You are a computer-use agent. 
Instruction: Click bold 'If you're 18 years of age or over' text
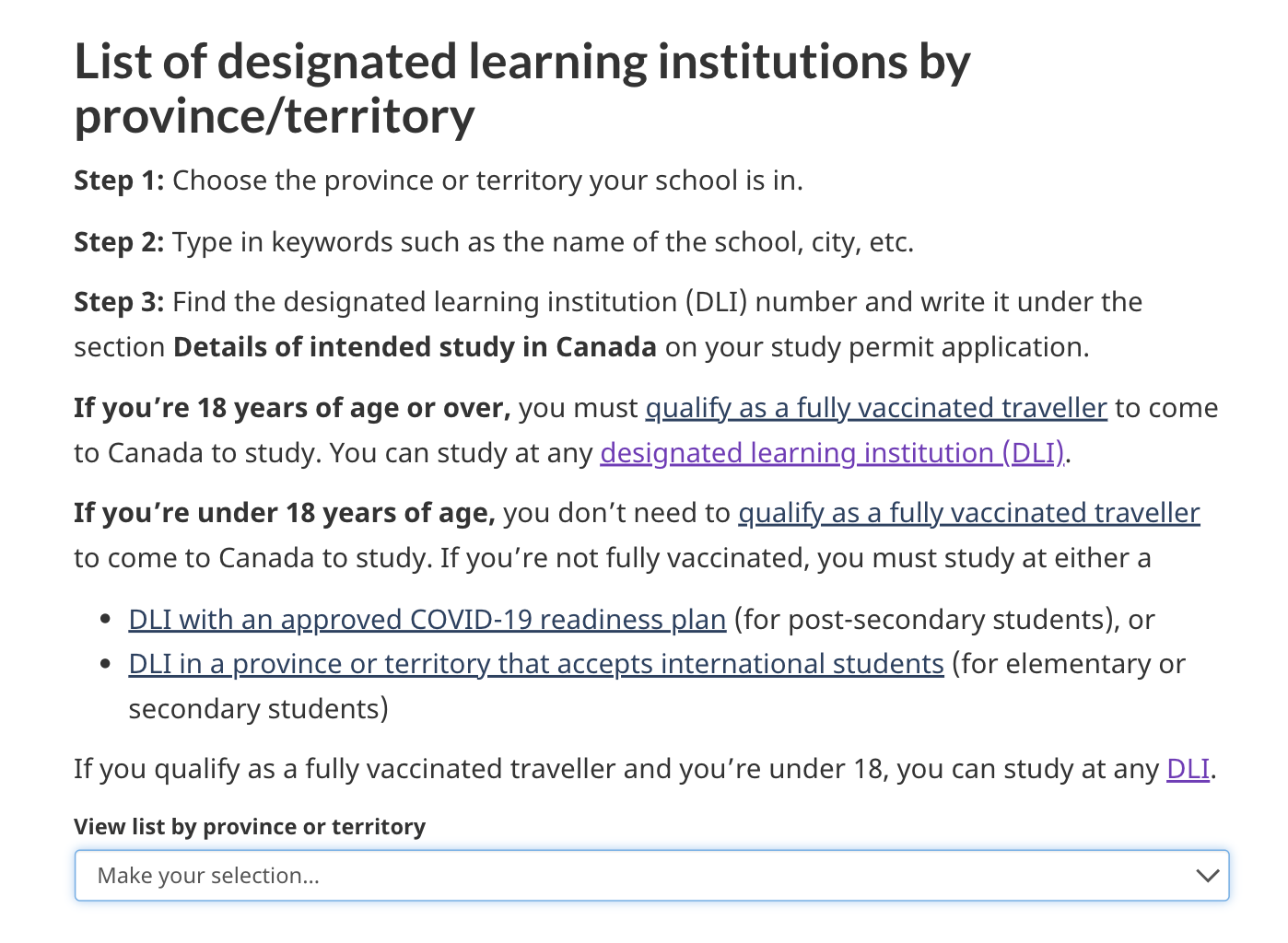click(x=292, y=408)
